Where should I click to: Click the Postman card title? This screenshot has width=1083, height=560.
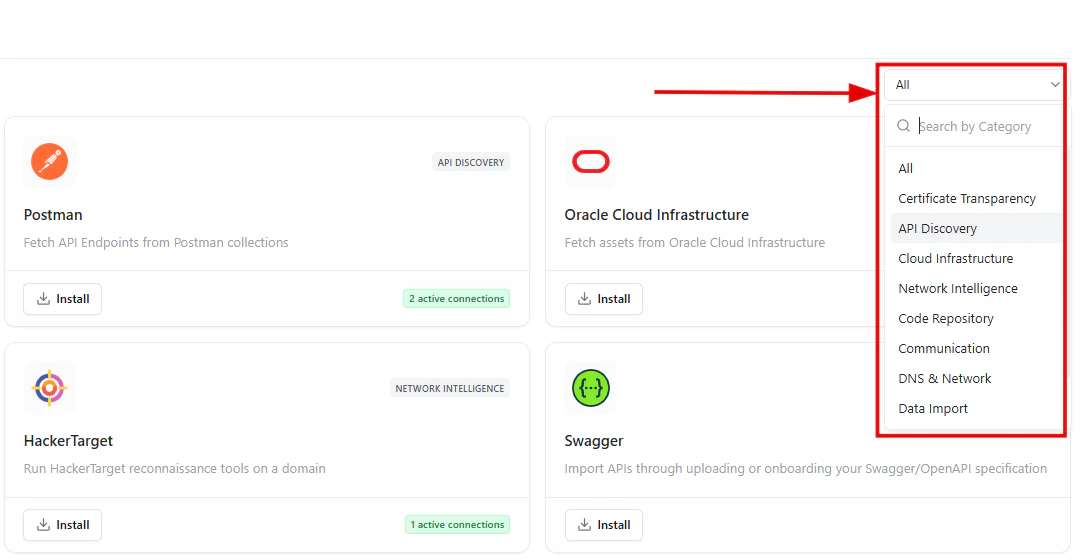click(x=53, y=215)
